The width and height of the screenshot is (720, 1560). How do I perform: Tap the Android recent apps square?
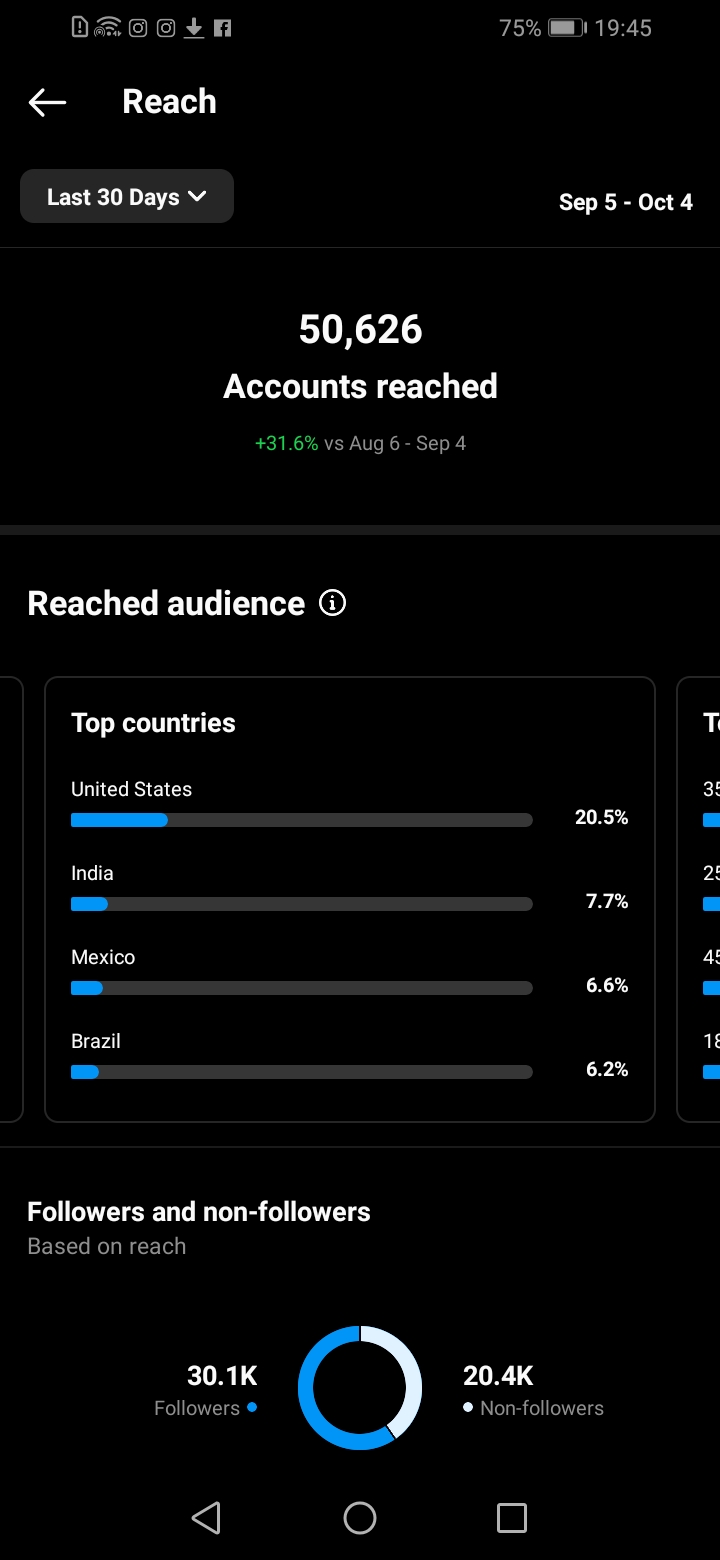pos(511,1518)
